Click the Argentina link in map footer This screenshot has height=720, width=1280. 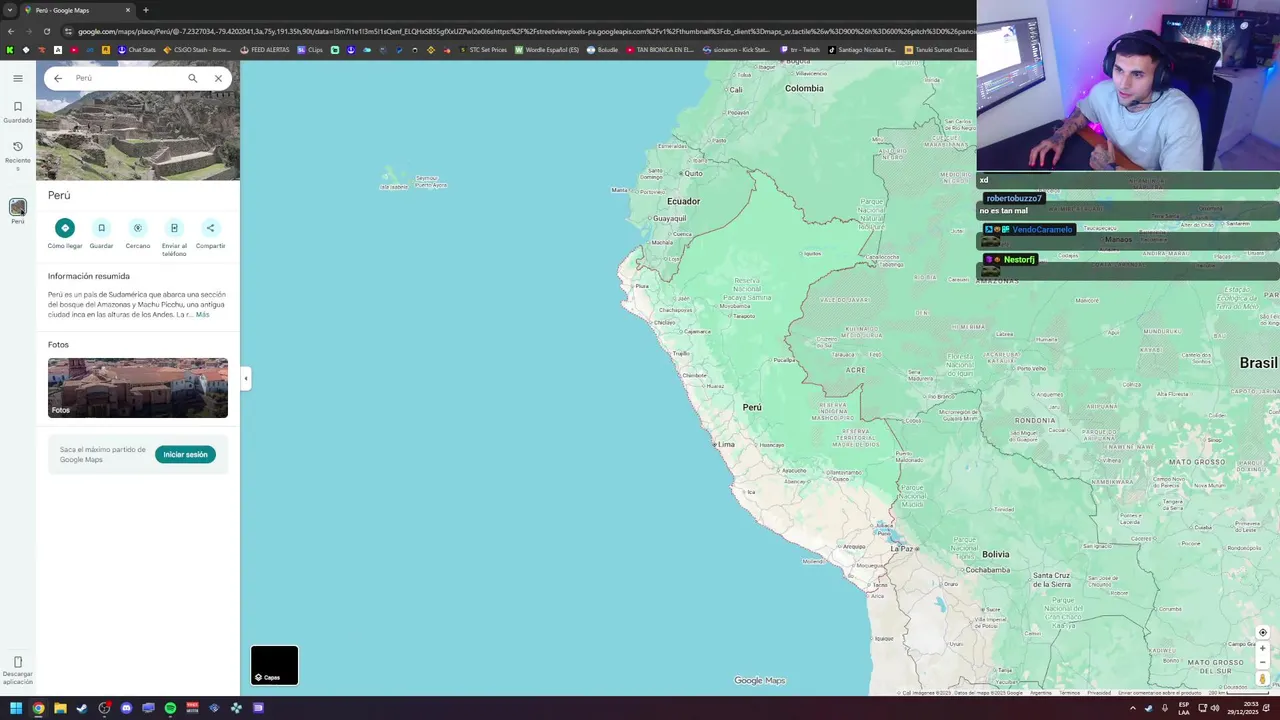tap(1041, 692)
